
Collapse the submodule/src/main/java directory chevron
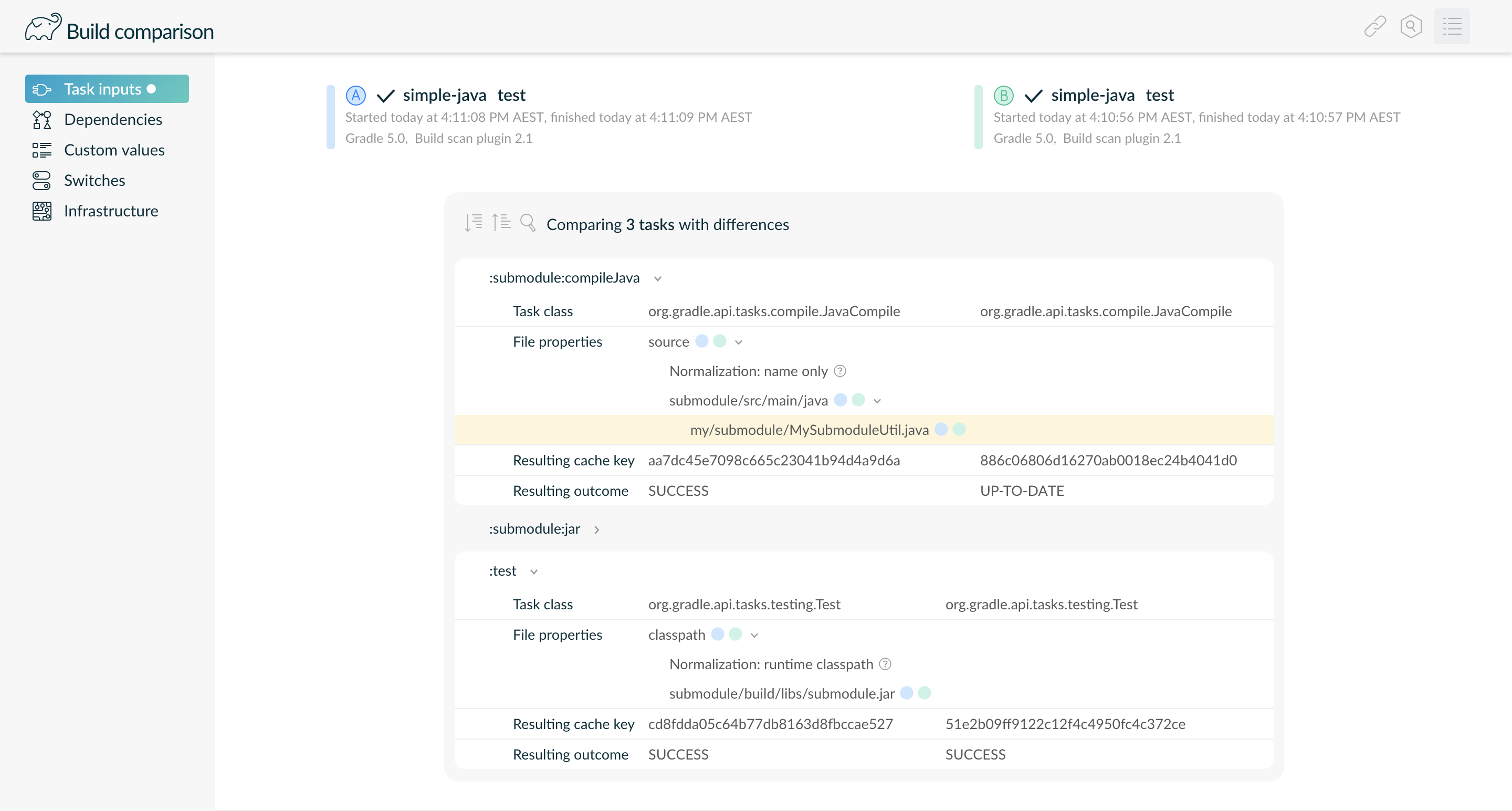click(877, 401)
